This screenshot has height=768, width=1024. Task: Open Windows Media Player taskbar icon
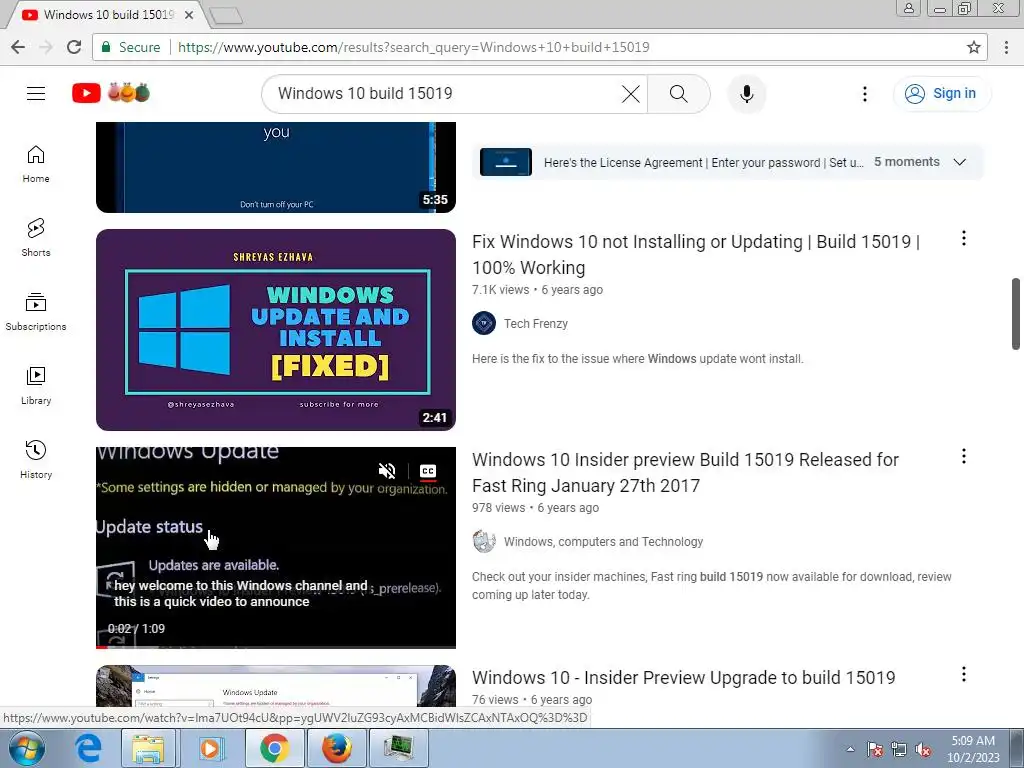point(210,748)
